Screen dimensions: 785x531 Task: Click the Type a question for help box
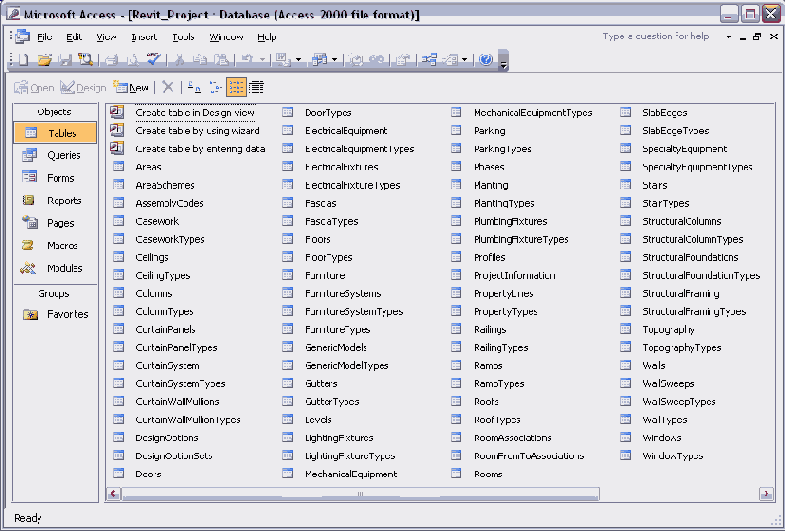[656, 37]
